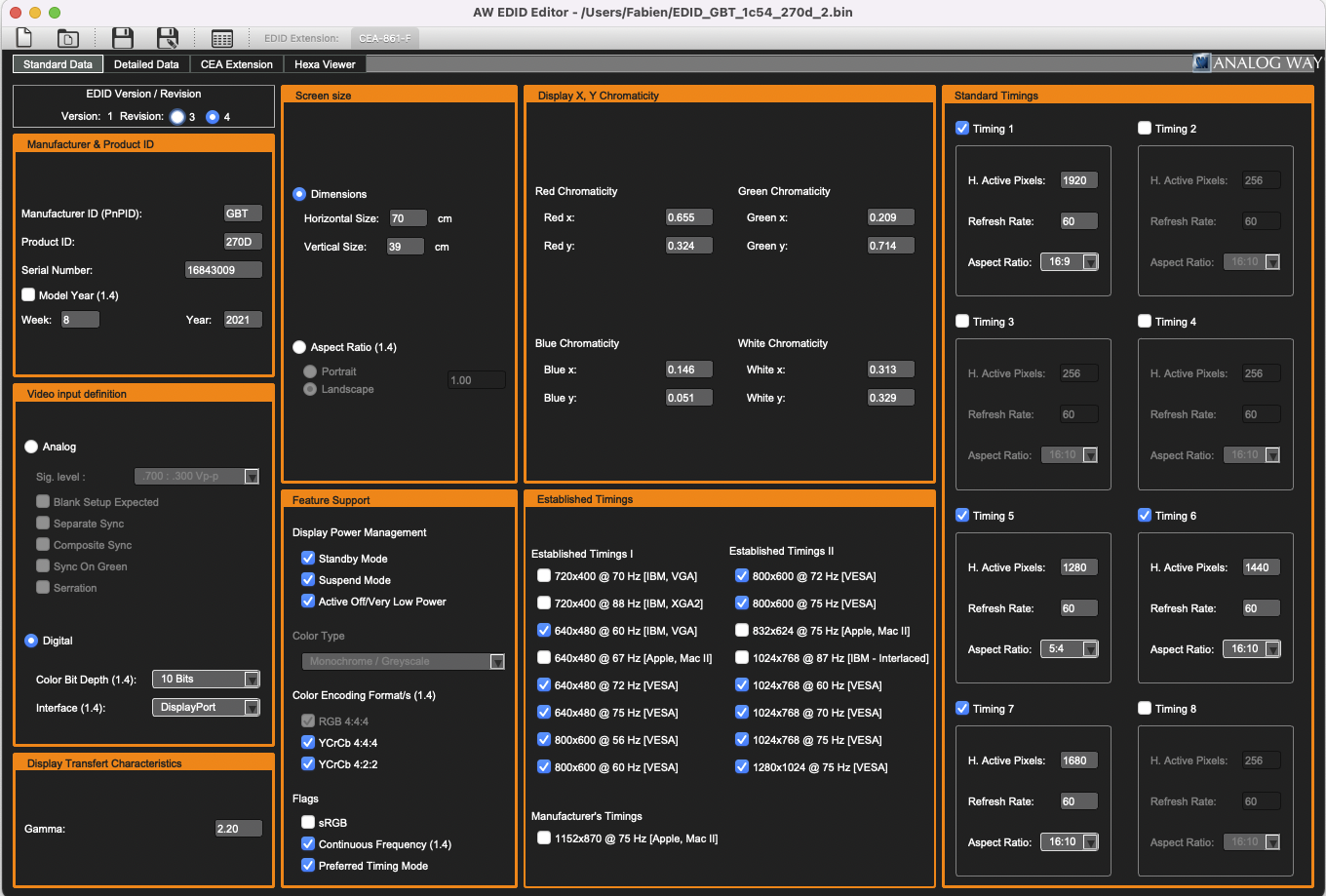Click the Year field showing 2021
The height and width of the screenshot is (896, 1326).
(243, 320)
